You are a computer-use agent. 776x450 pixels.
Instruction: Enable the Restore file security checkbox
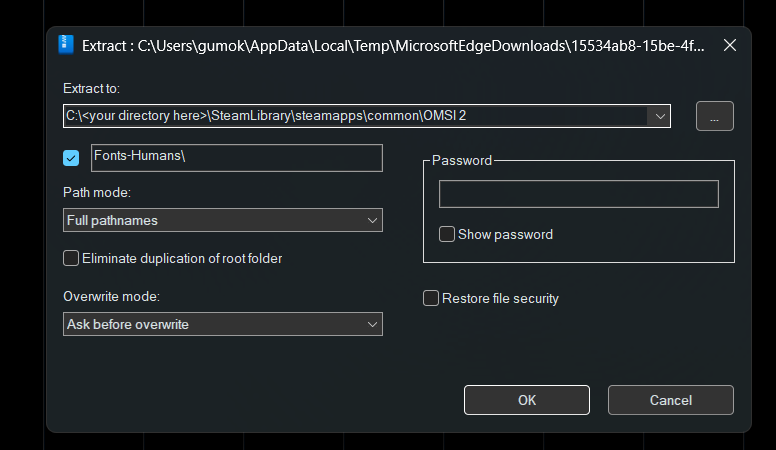[431, 298]
